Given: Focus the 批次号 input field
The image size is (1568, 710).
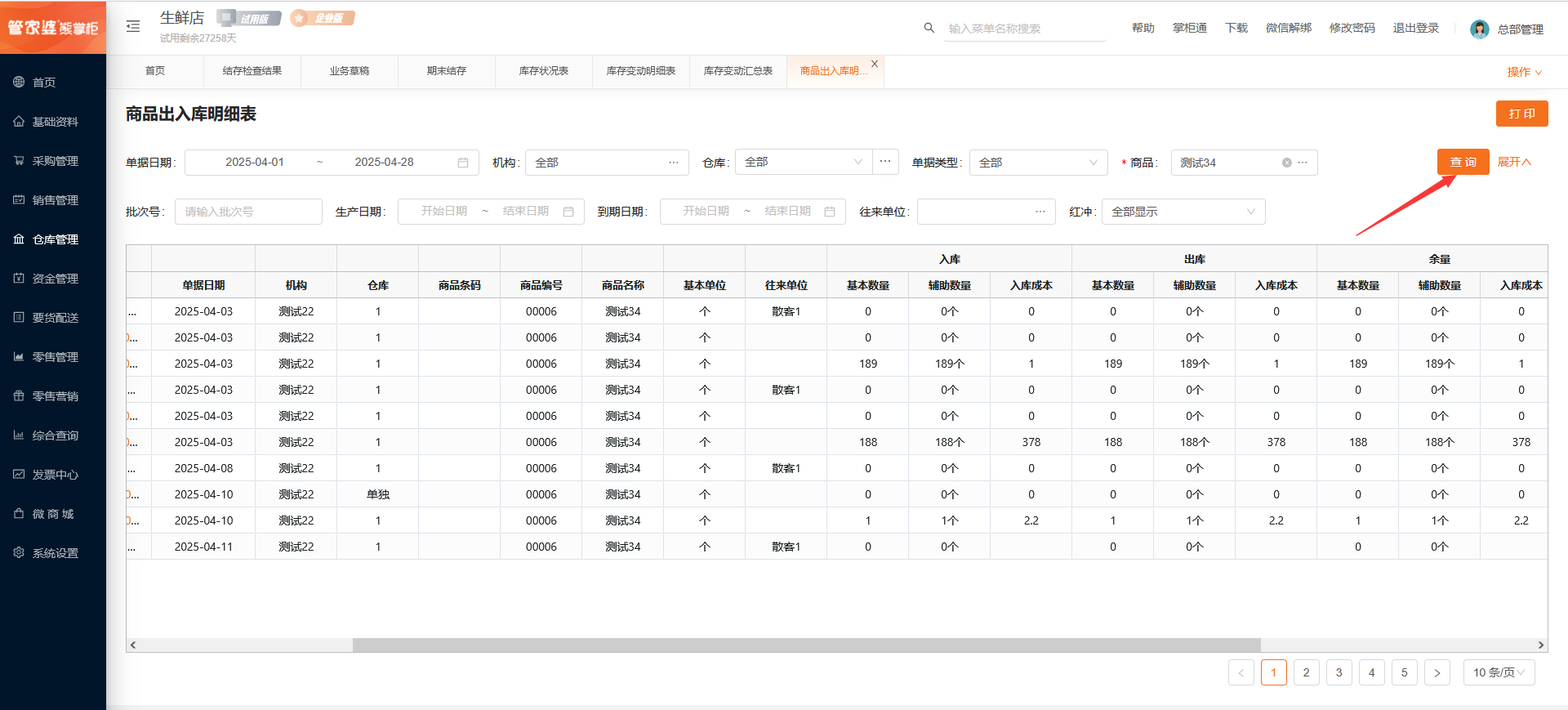Looking at the screenshot, I should click(x=248, y=212).
